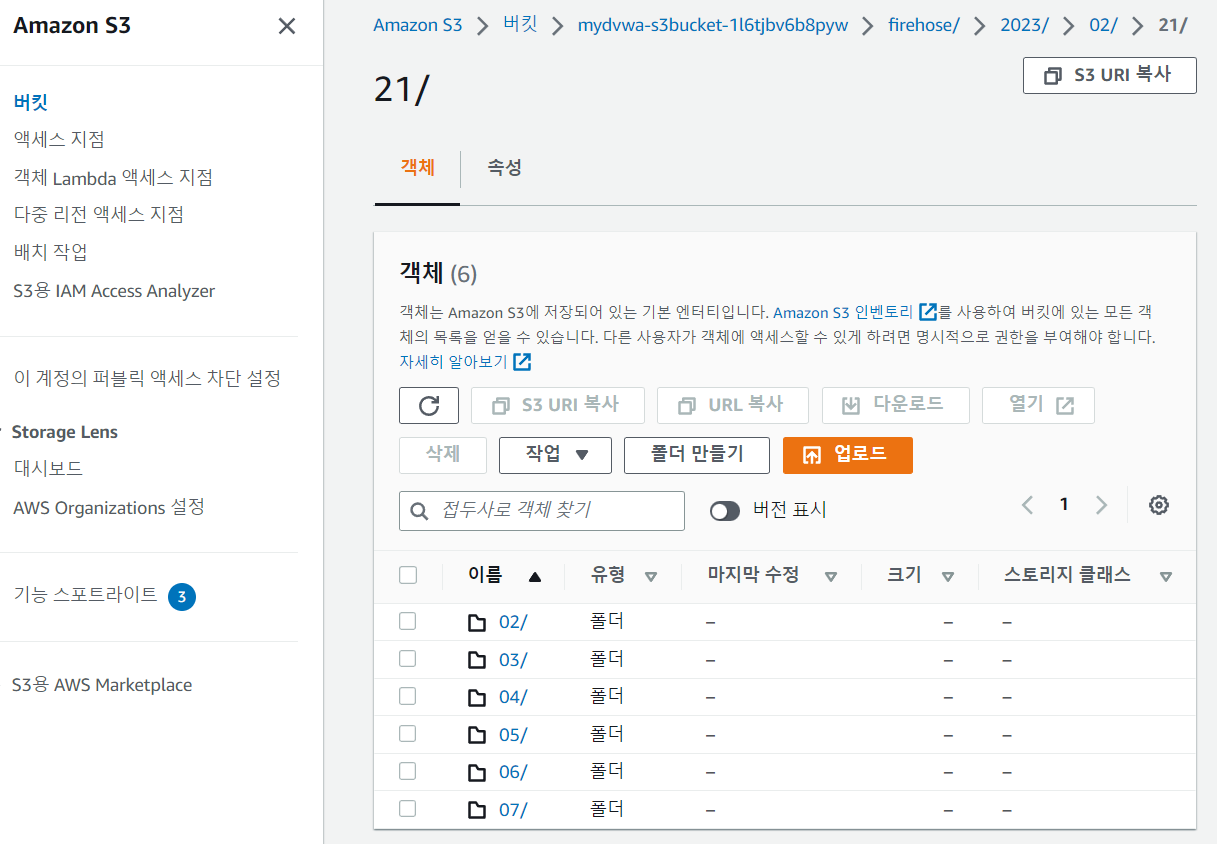The image size is (1217, 844).
Task: Open the 버킷 breadcrumb link
Action: click(x=520, y=25)
